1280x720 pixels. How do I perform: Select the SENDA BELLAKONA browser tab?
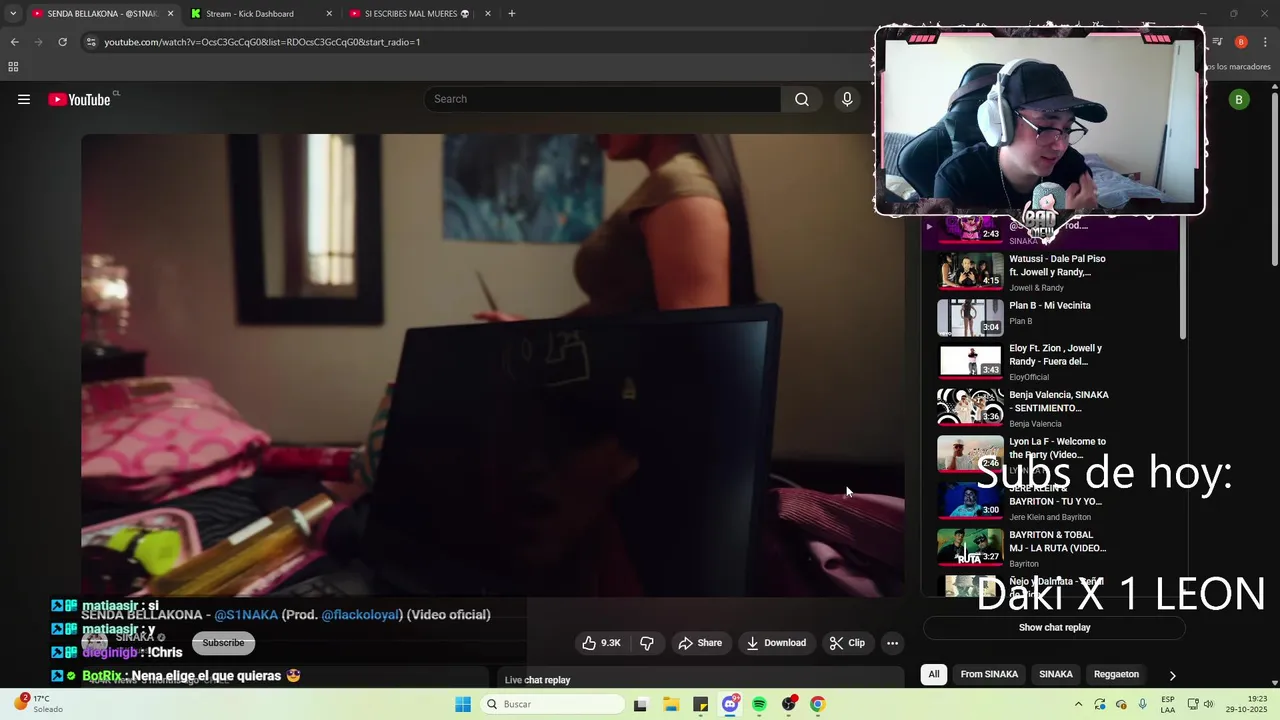(x=102, y=14)
